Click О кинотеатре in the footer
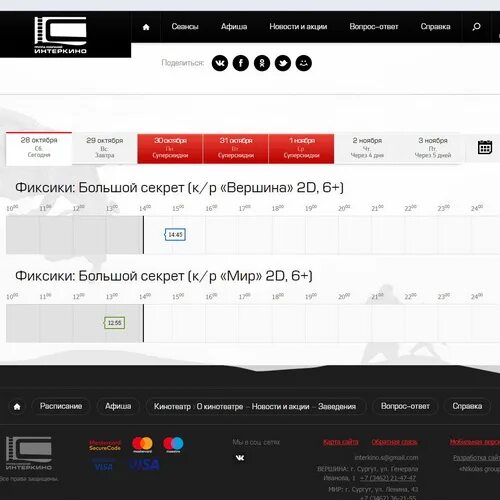This screenshot has width=500, height=500. coord(220,407)
